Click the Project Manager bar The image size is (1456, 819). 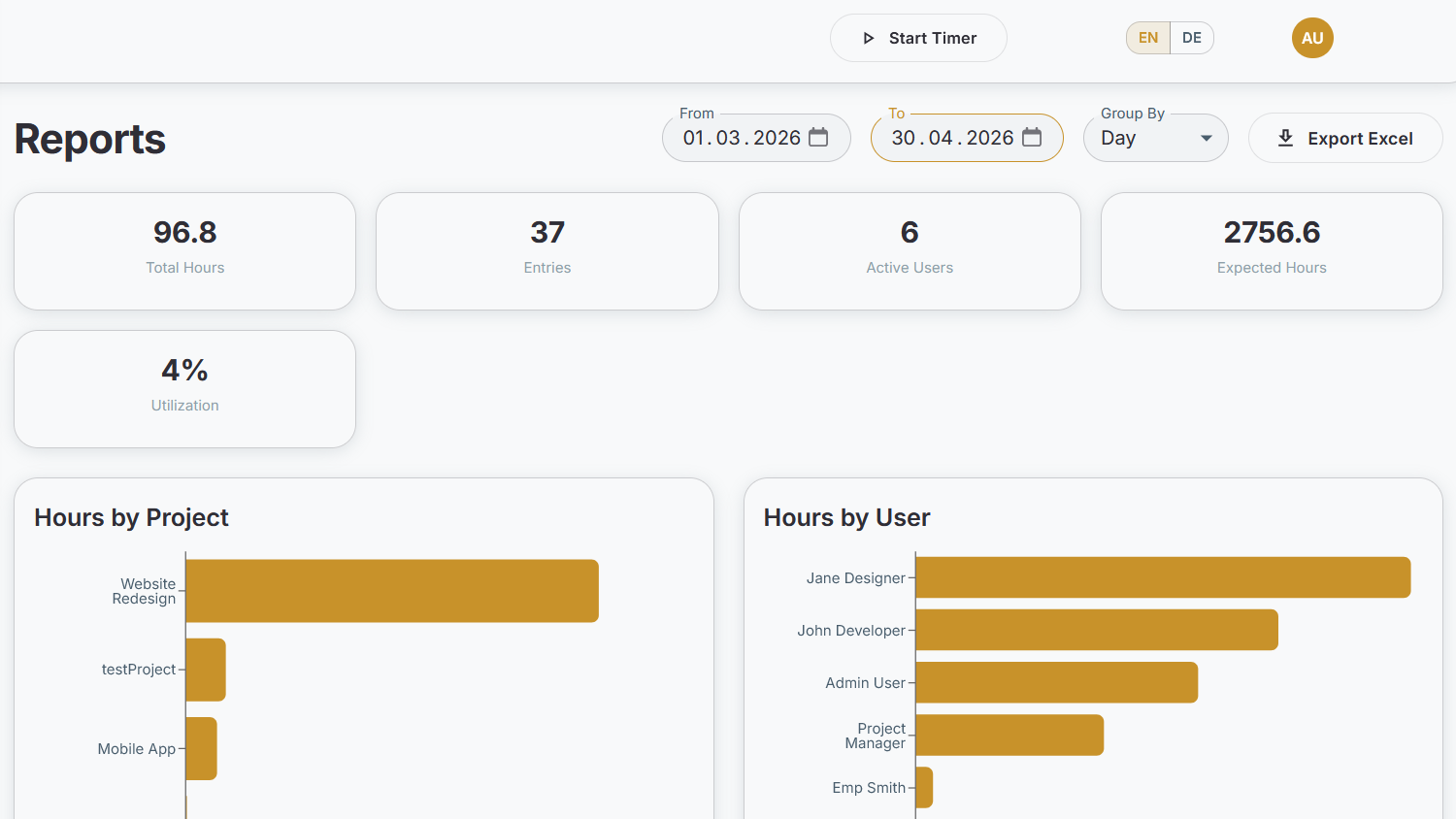[1009, 736]
